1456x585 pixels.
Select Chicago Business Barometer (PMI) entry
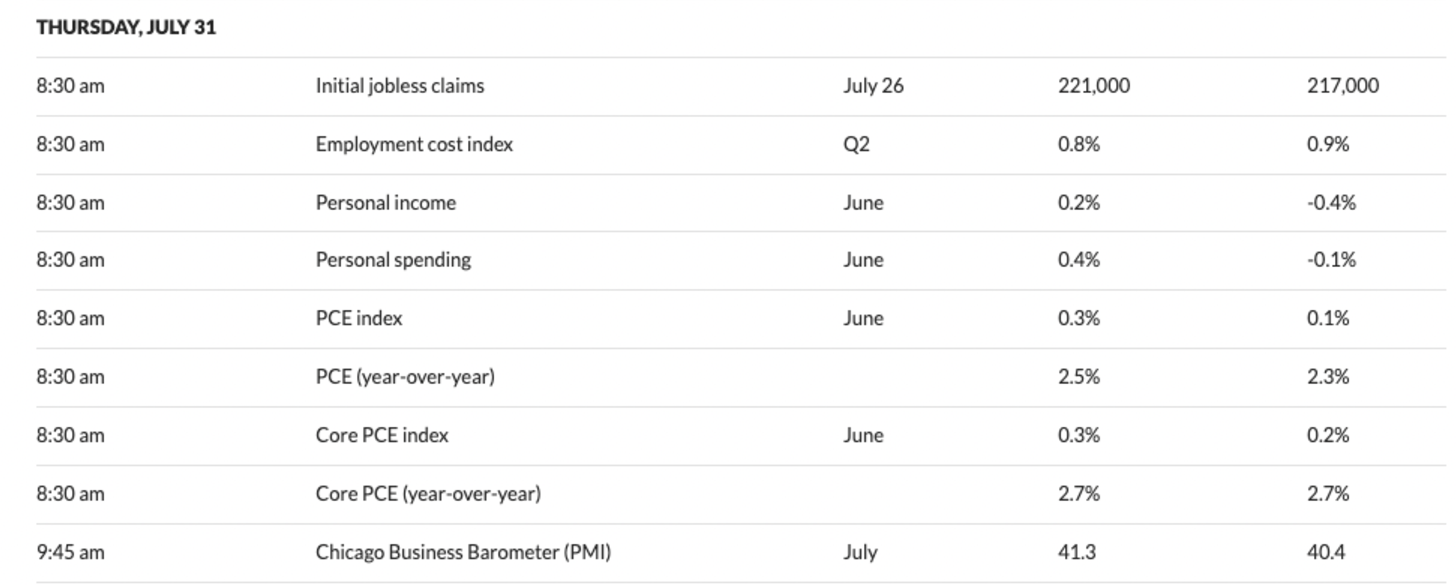pyautogui.click(x=463, y=552)
